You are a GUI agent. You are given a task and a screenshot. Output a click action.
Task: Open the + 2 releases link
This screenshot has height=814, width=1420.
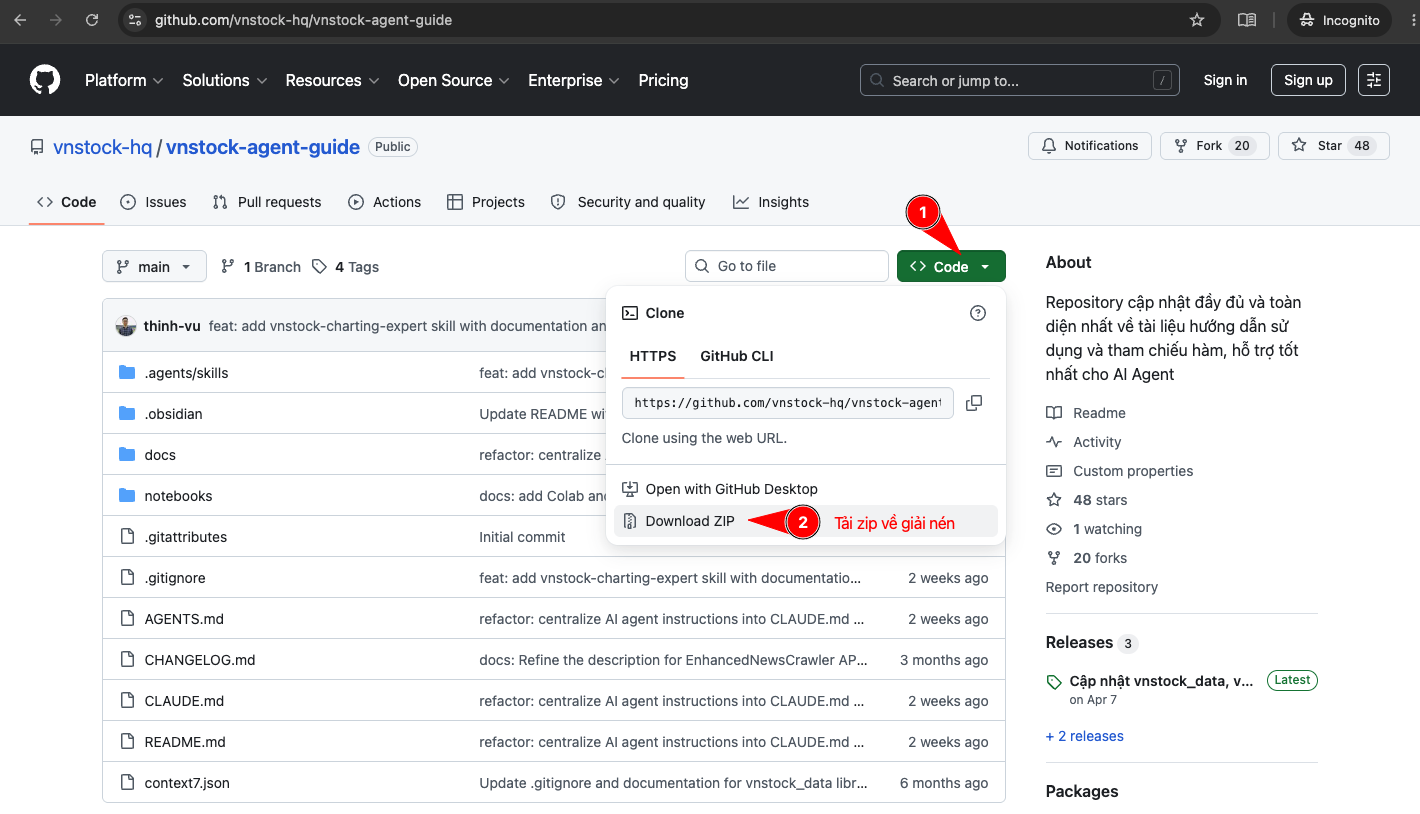1085,736
